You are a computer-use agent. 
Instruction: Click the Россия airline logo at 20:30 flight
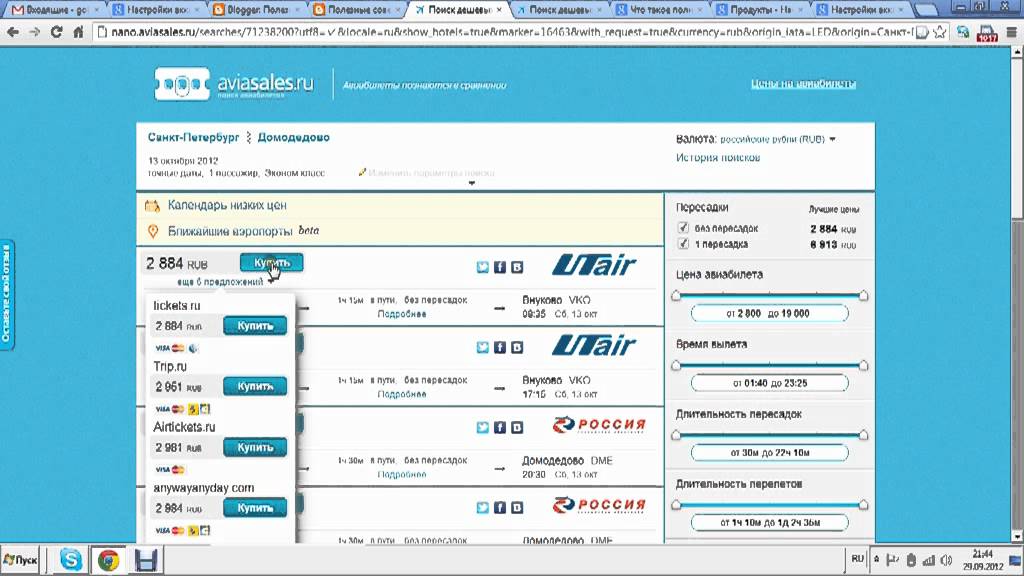click(x=599, y=426)
